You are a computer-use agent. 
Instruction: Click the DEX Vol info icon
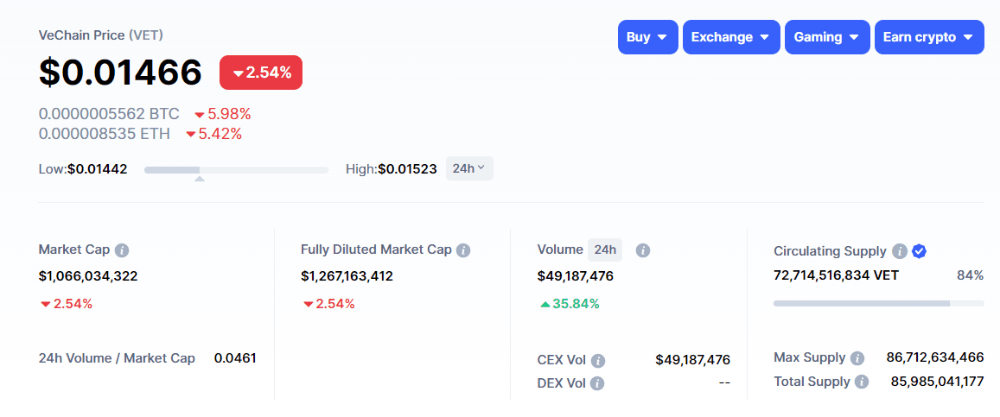pos(597,382)
